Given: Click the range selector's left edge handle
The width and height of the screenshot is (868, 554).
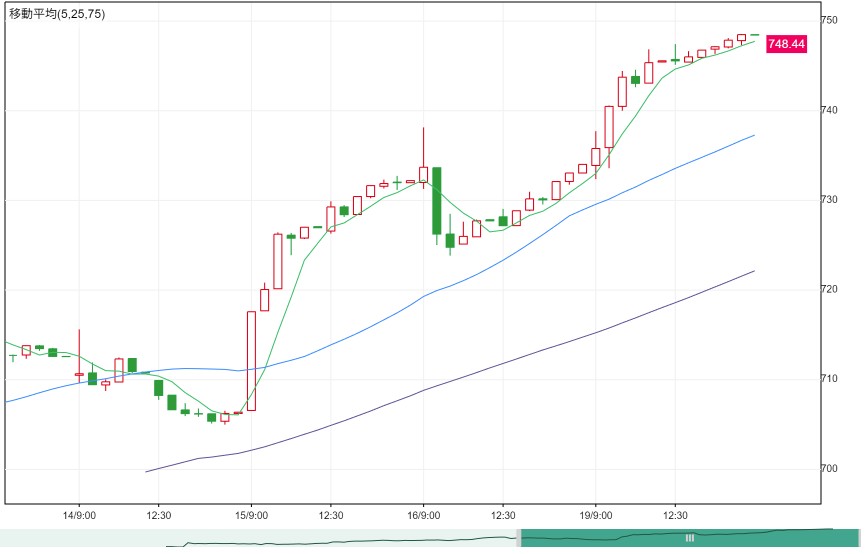Looking at the screenshot, I should tap(519, 538).
